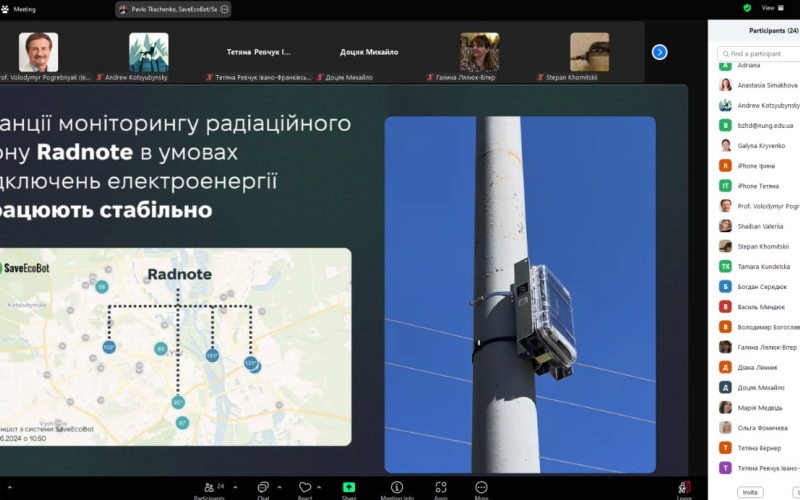Click the SaveEcoBot logo on map

click(24, 268)
